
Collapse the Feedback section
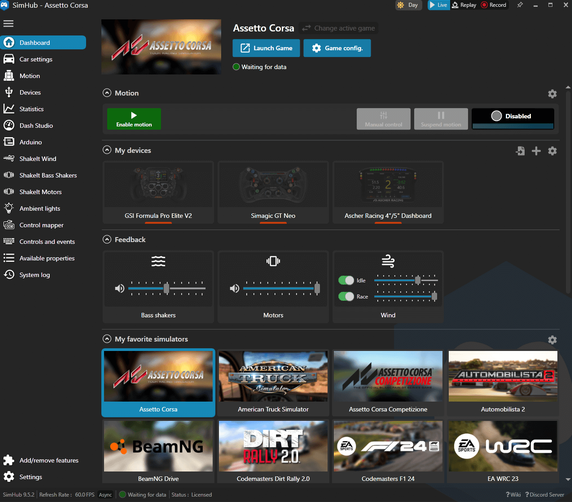click(x=107, y=239)
